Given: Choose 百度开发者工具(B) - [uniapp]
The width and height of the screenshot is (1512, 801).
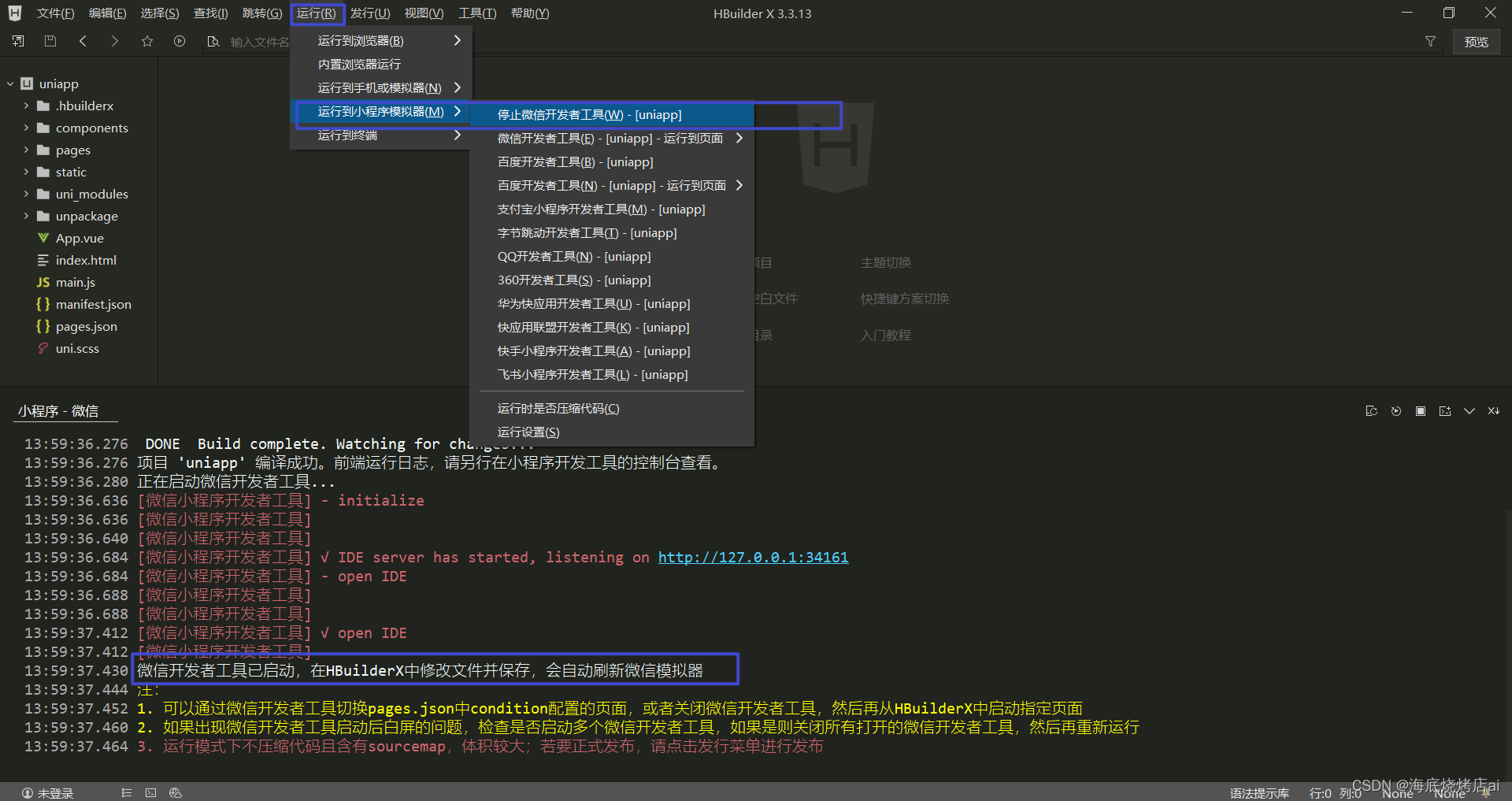Looking at the screenshot, I should [612, 162].
